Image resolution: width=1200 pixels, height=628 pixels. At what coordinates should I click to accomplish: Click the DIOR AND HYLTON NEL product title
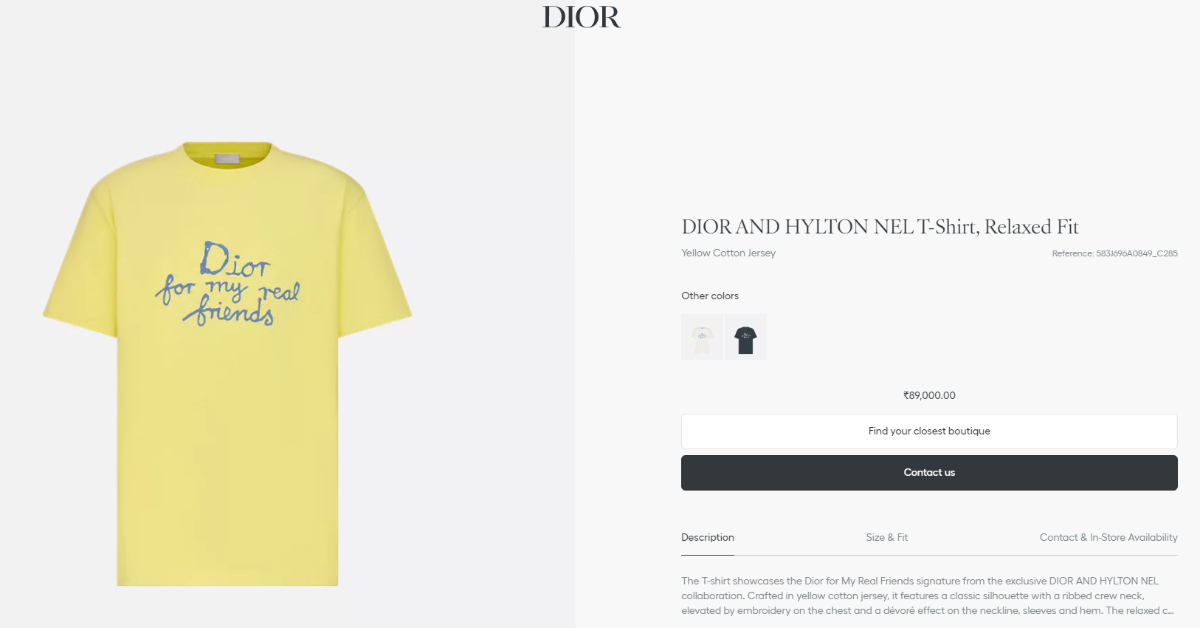point(880,227)
